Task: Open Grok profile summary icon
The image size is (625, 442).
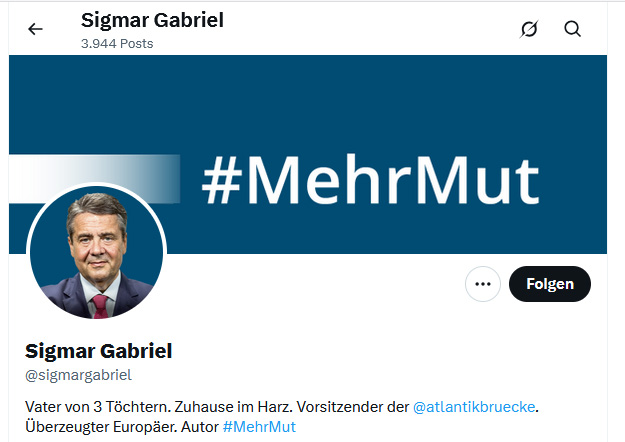Action: click(x=529, y=29)
